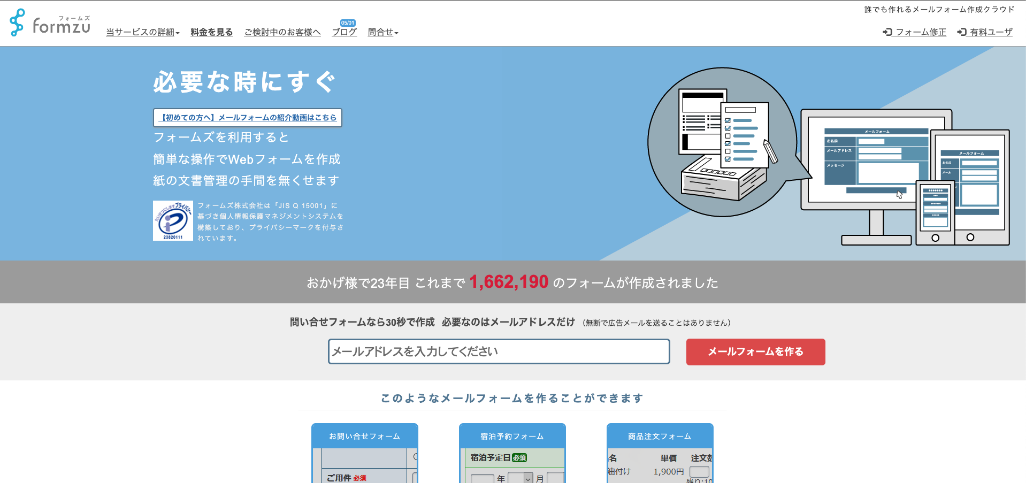Open ご検討中のお客様へ link

pos(282,32)
